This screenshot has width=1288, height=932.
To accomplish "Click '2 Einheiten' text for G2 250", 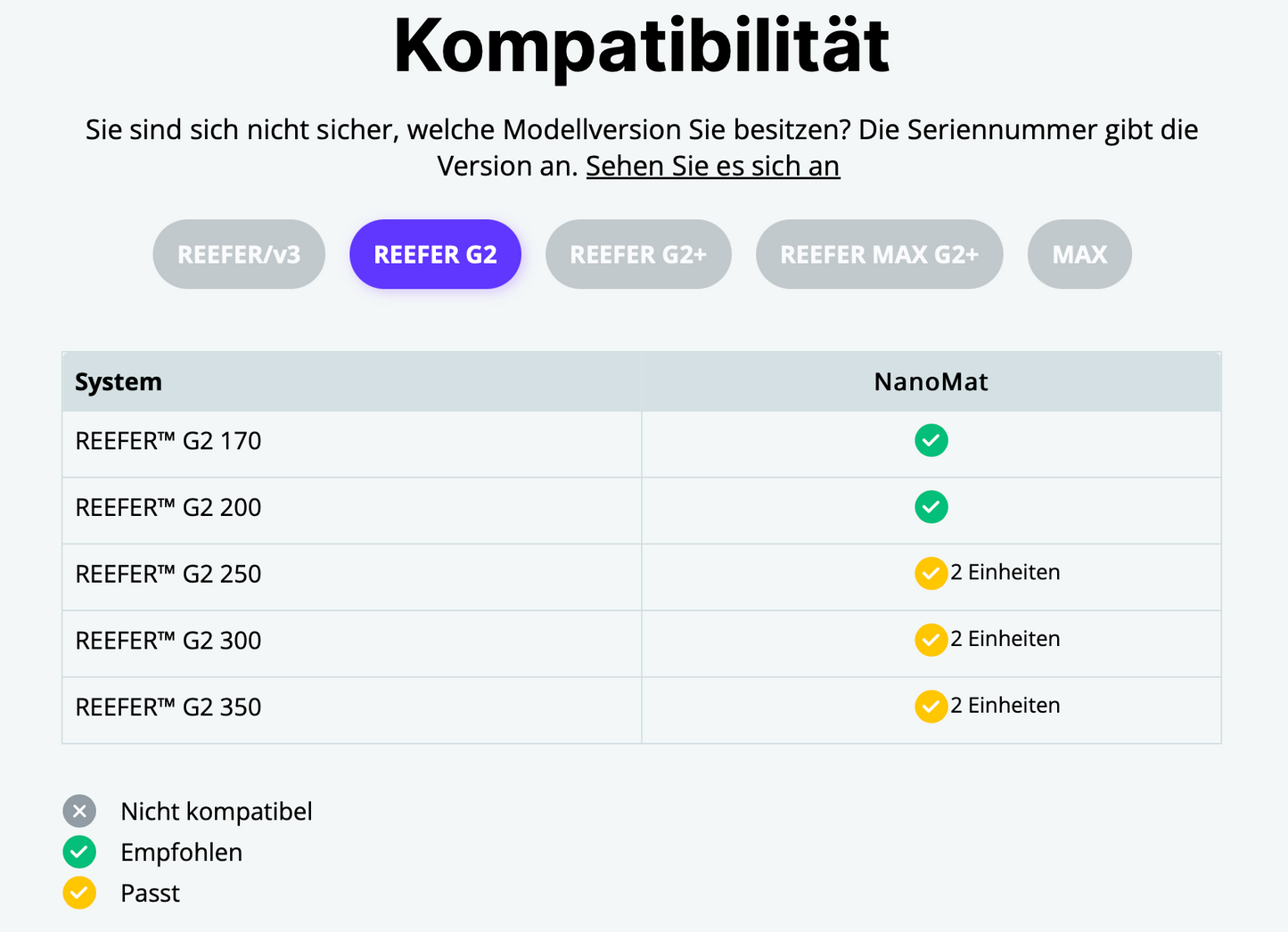I will tap(1005, 572).
